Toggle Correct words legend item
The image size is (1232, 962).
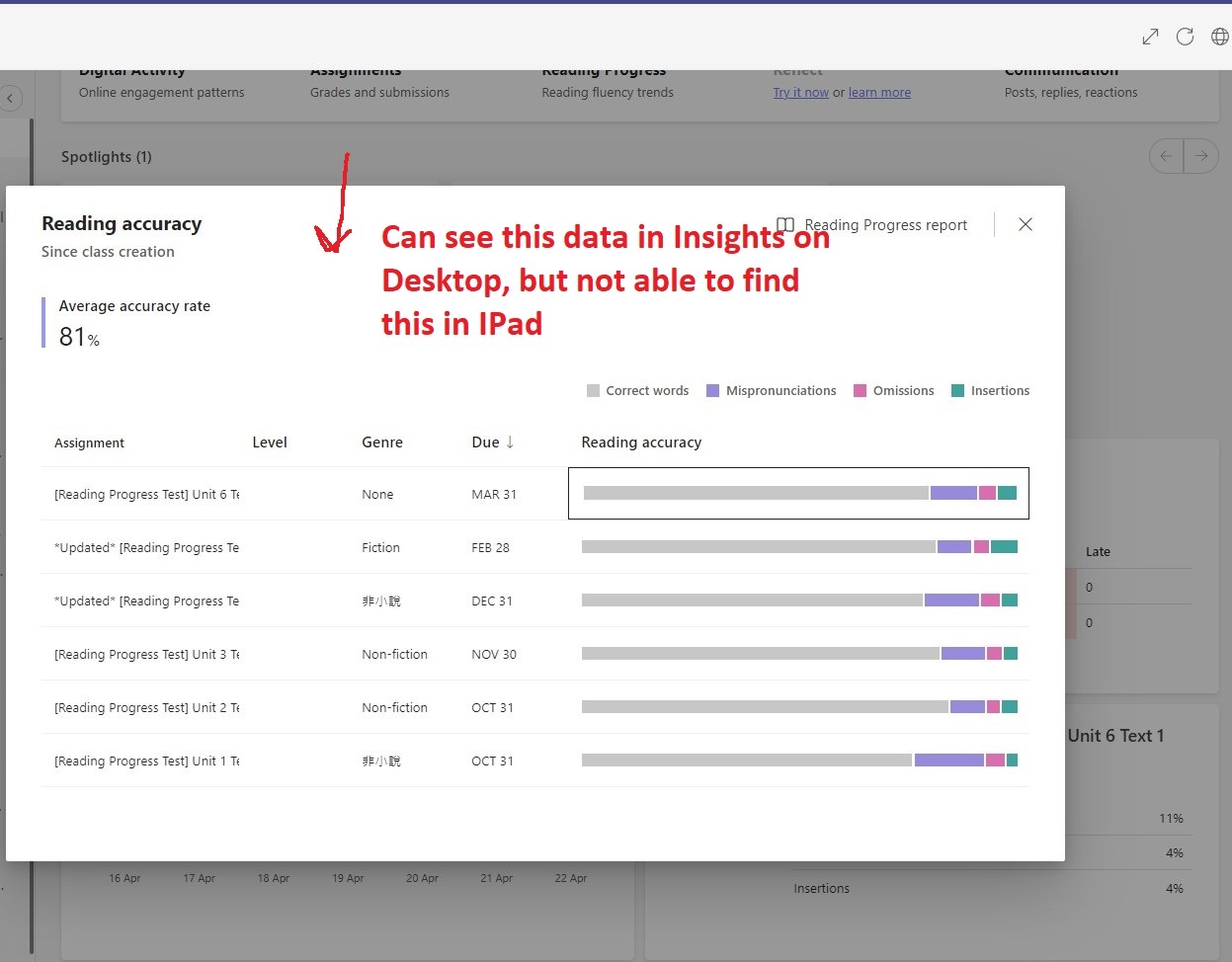tap(637, 390)
